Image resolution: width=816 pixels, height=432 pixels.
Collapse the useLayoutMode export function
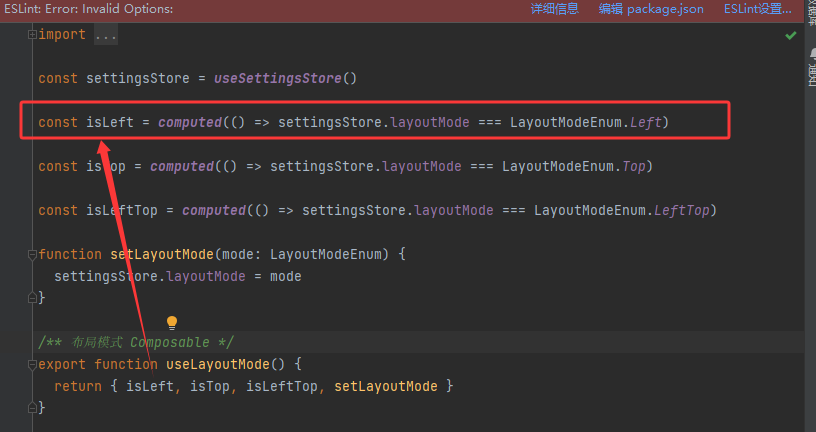32,364
